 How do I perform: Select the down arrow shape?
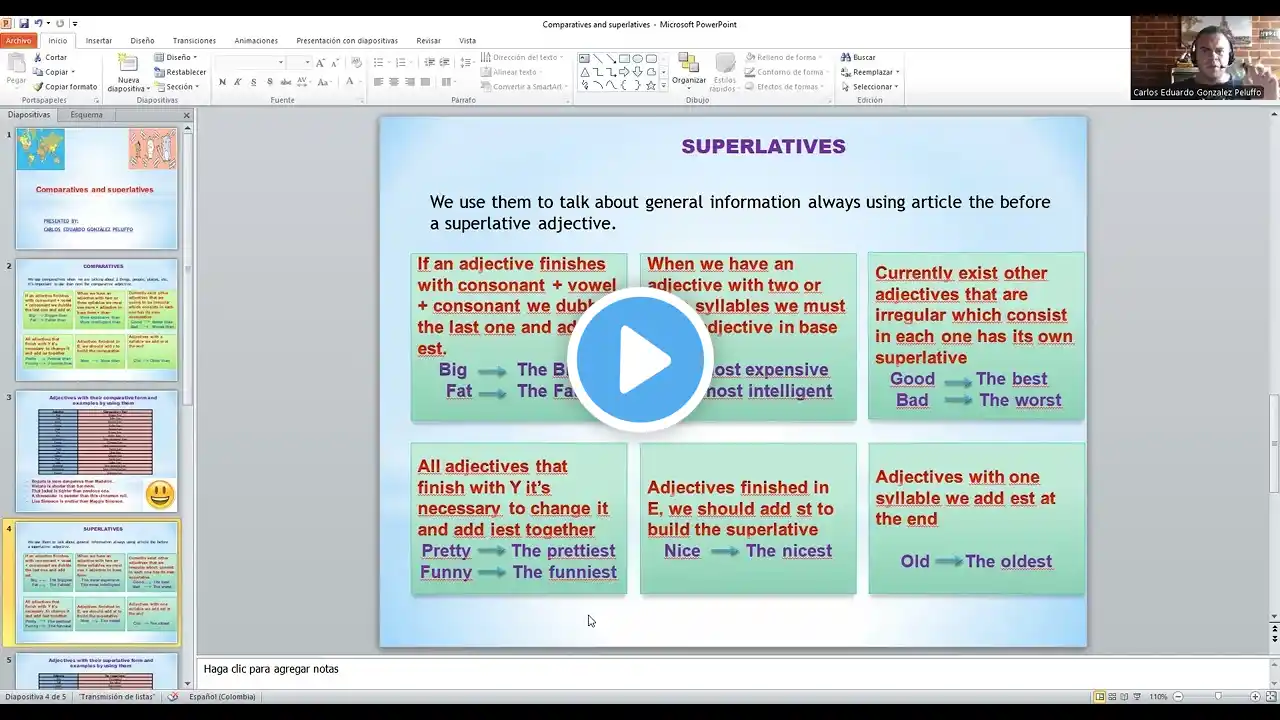tap(637, 72)
